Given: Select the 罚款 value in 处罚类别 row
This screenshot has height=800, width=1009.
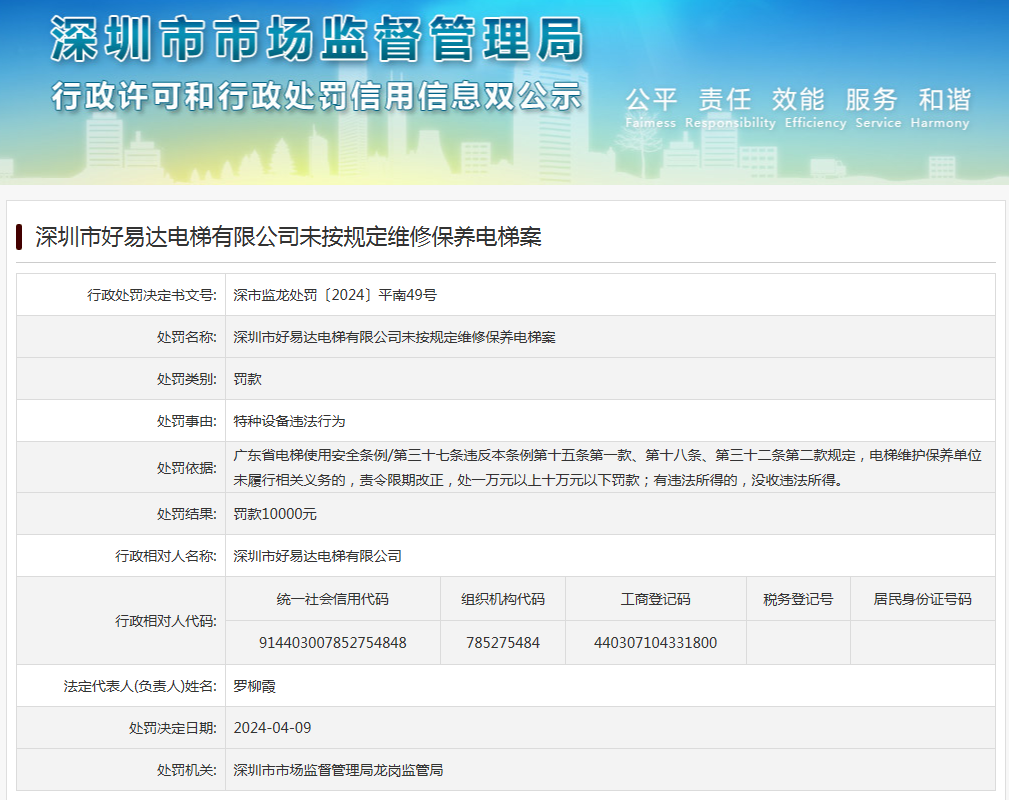Looking at the screenshot, I should [248, 378].
